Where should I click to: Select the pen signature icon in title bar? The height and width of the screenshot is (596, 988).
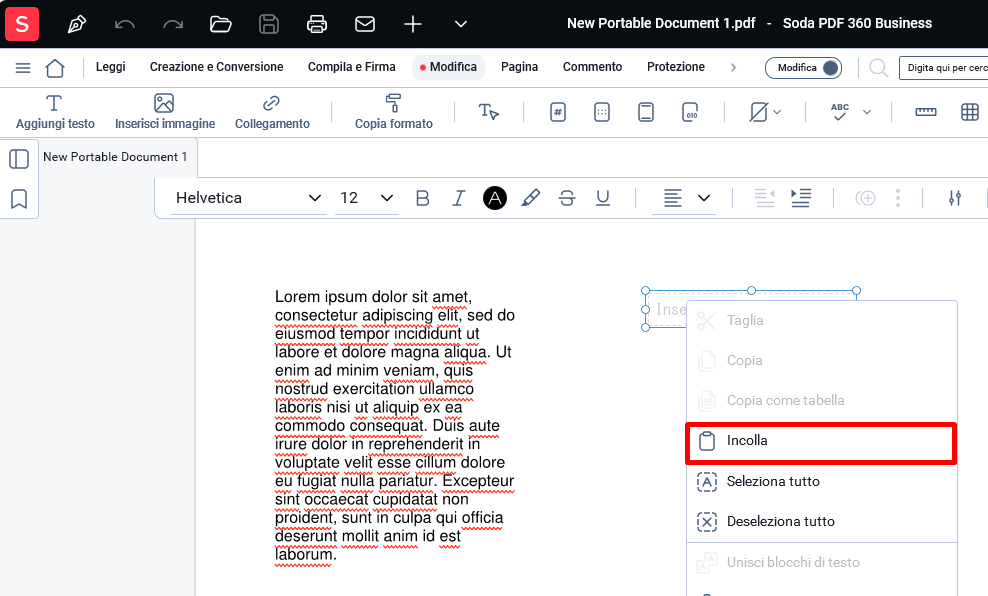77,25
